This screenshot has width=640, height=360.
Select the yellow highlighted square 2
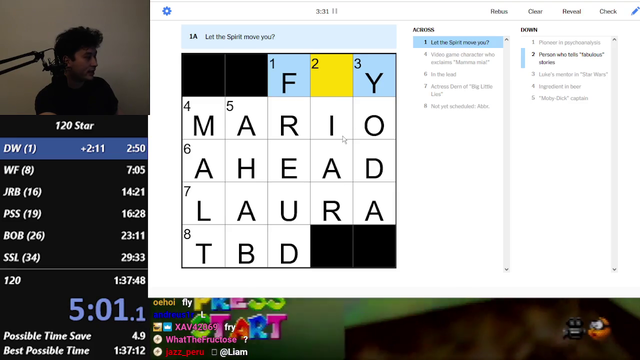331,76
